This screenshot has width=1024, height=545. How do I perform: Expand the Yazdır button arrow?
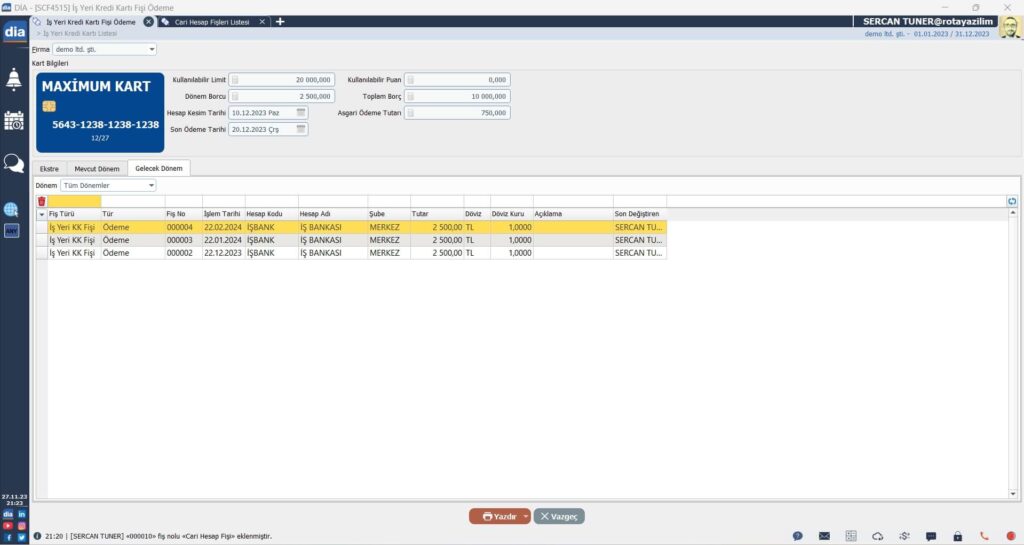tap(526, 516)
